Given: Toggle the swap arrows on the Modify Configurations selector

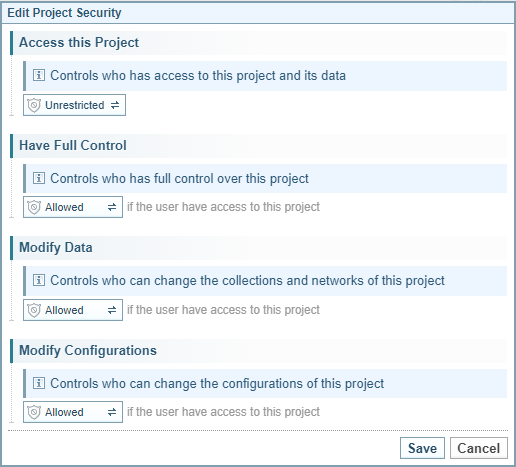Looking at the screenshot, I should 112,412.
